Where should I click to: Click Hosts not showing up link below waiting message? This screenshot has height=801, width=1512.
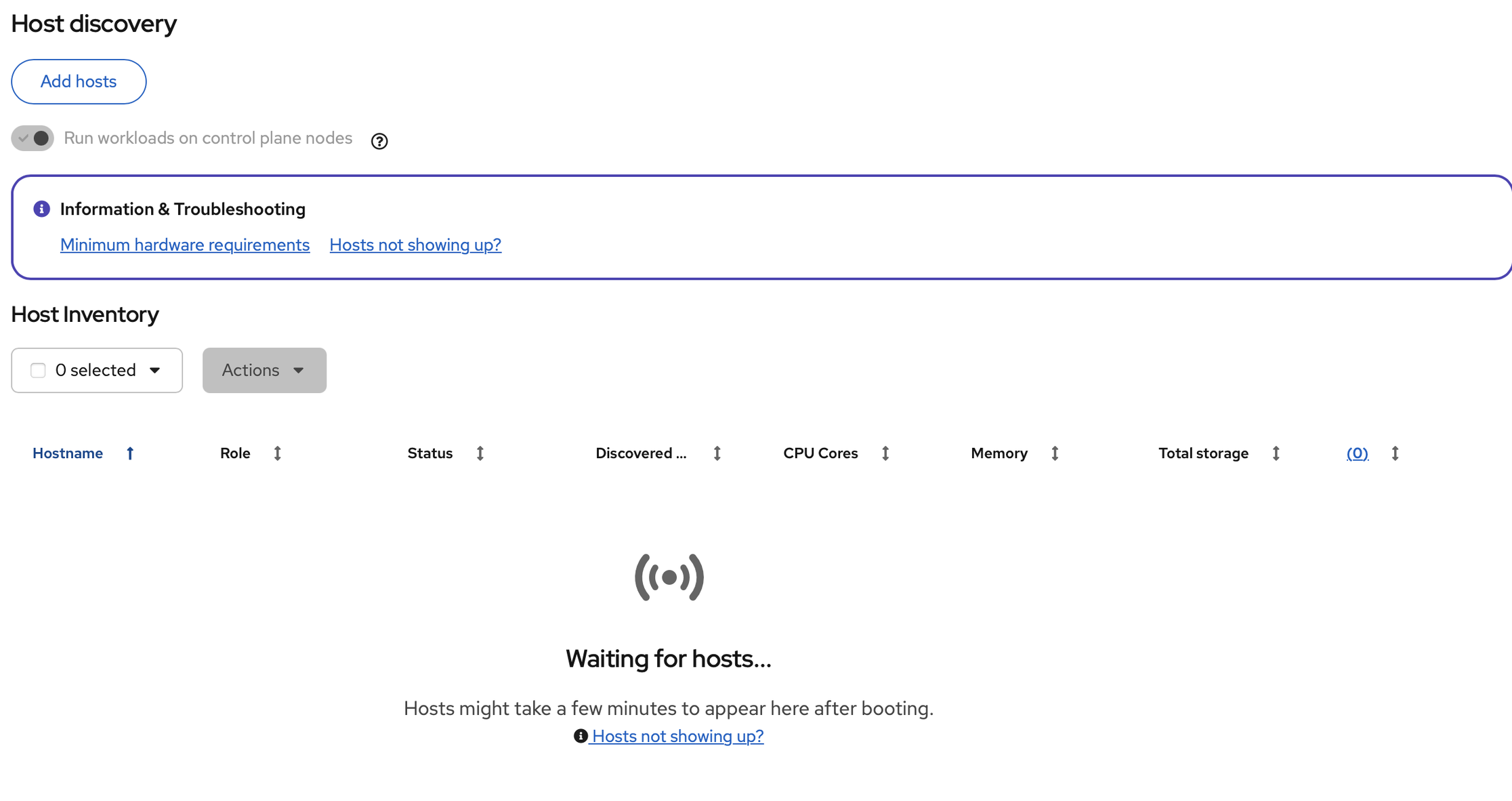(677, 736)
